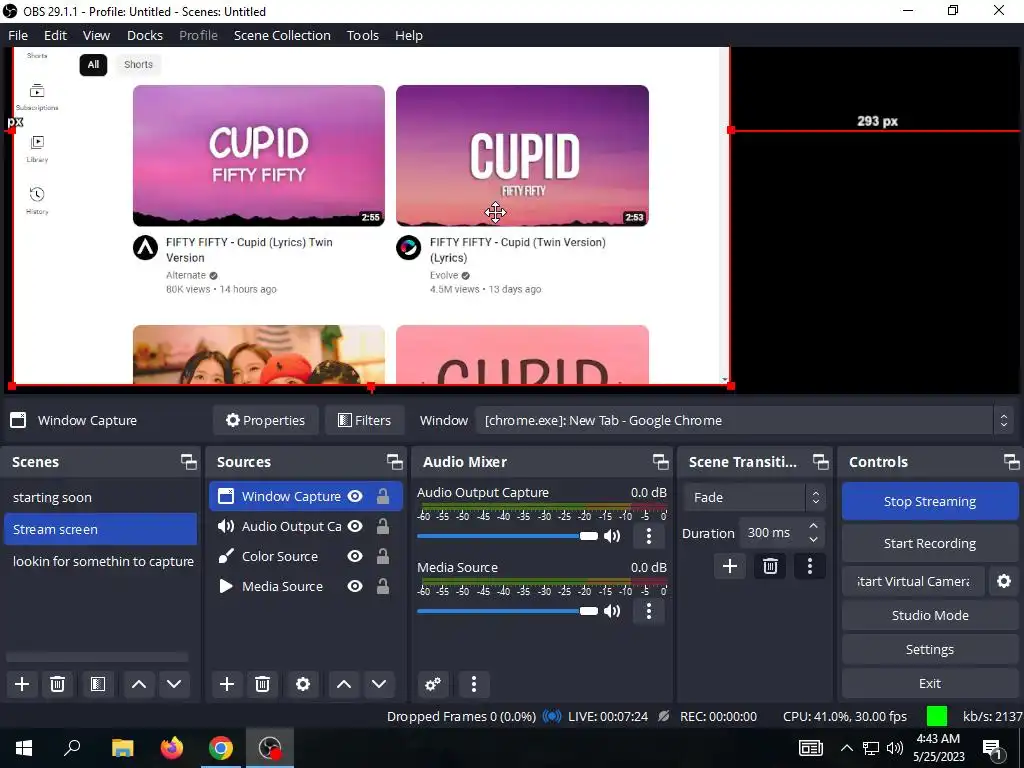Open the Fade transition dropdown
Image resolution: width=1024 pixels, height=768 pixels.
[x=754, y=497]
